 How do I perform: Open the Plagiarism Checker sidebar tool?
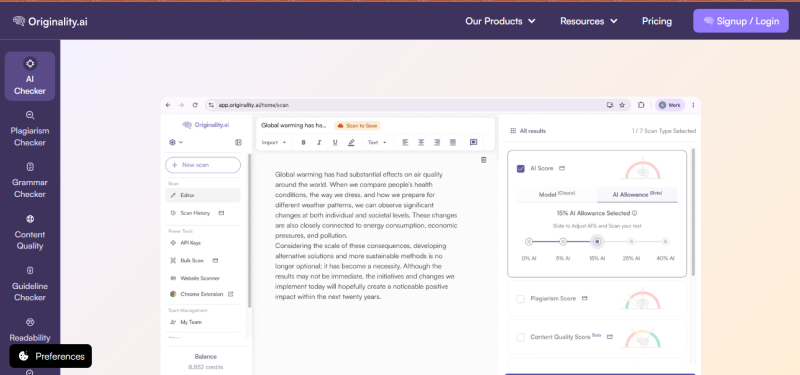30,129
